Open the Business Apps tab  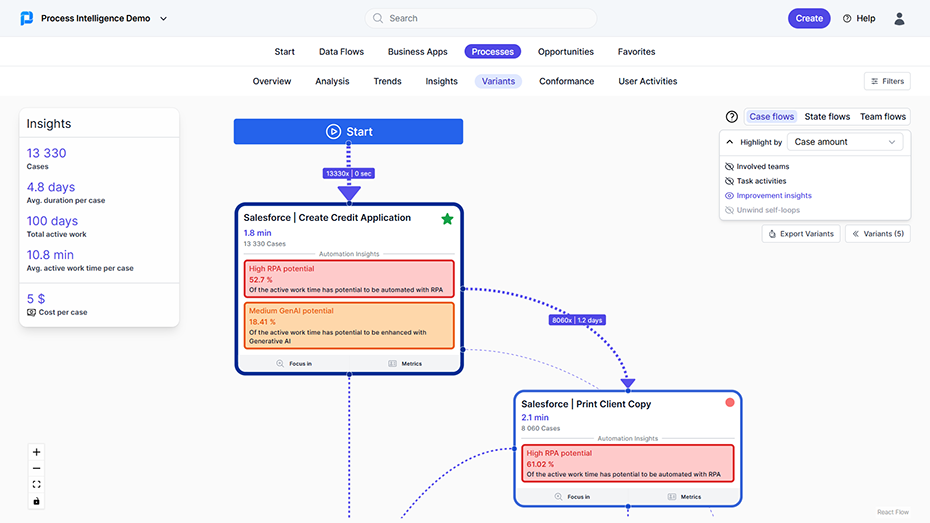pos(418,52)
